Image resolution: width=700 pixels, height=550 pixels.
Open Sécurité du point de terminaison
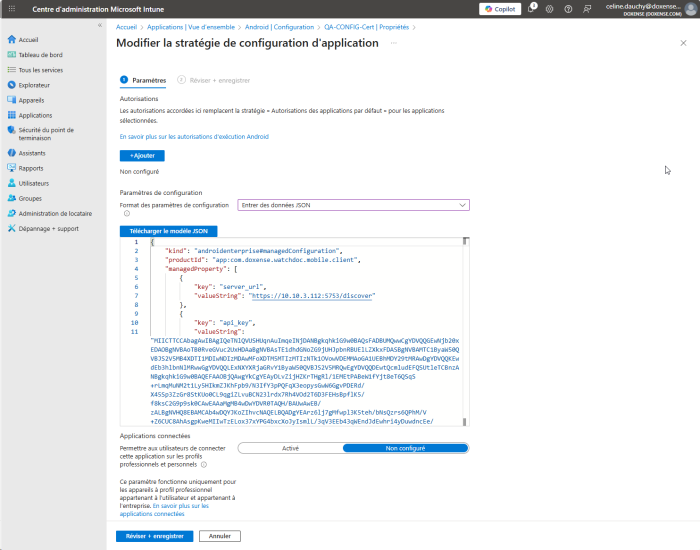(46, 134)
